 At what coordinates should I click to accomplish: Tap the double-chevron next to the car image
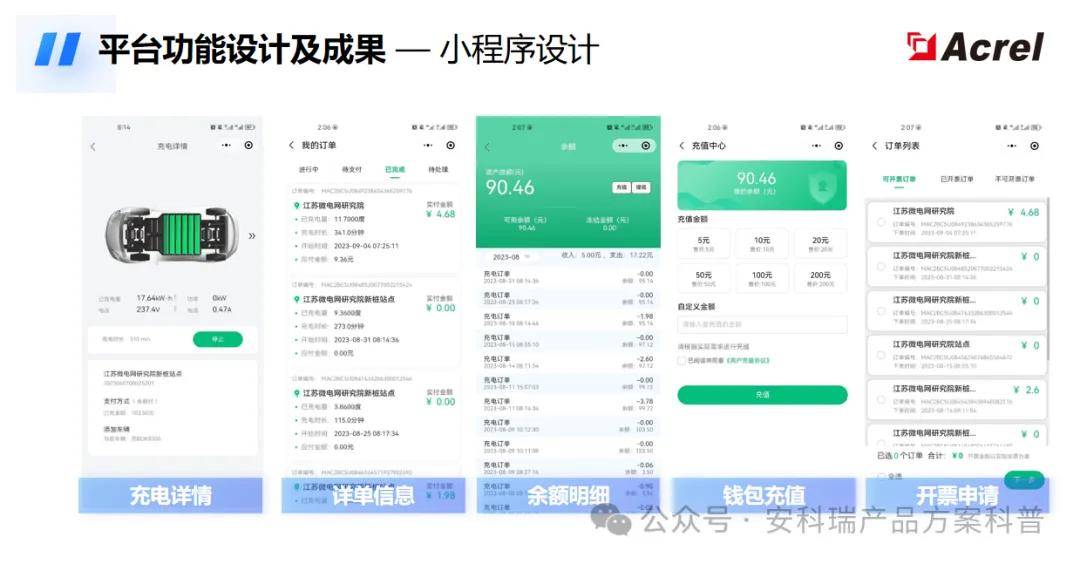click(x=252, y=236)
